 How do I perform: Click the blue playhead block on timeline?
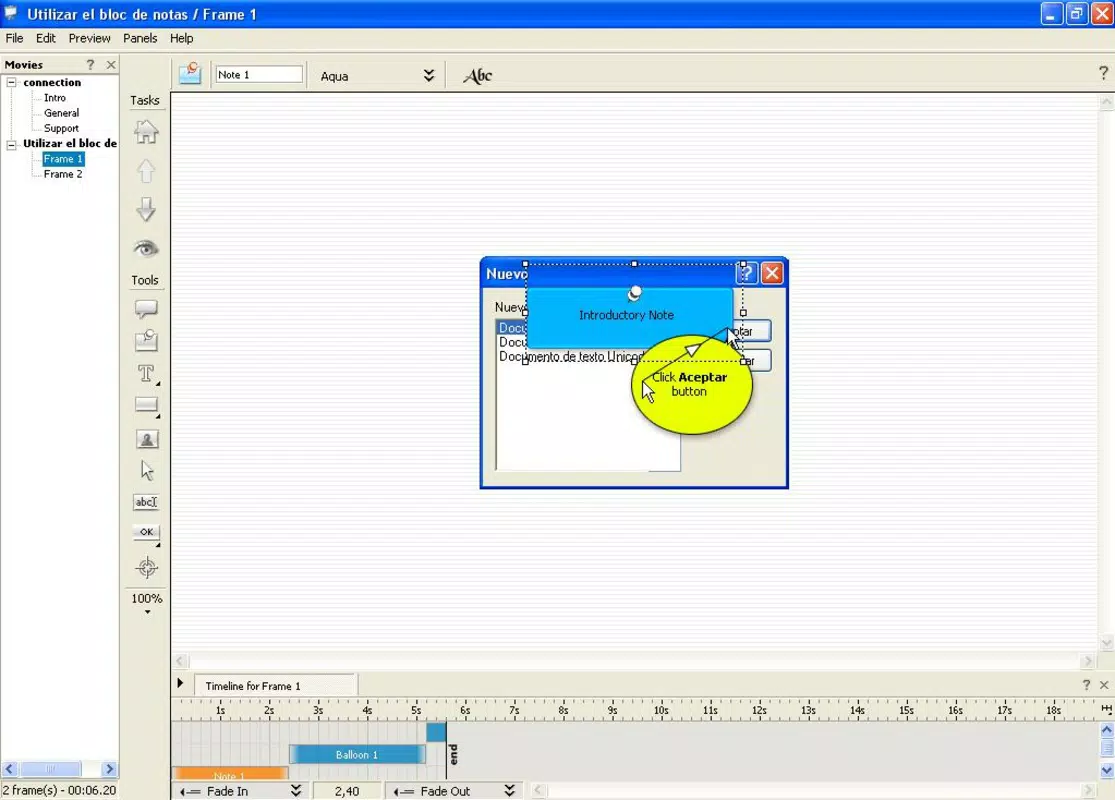[436, 732]
